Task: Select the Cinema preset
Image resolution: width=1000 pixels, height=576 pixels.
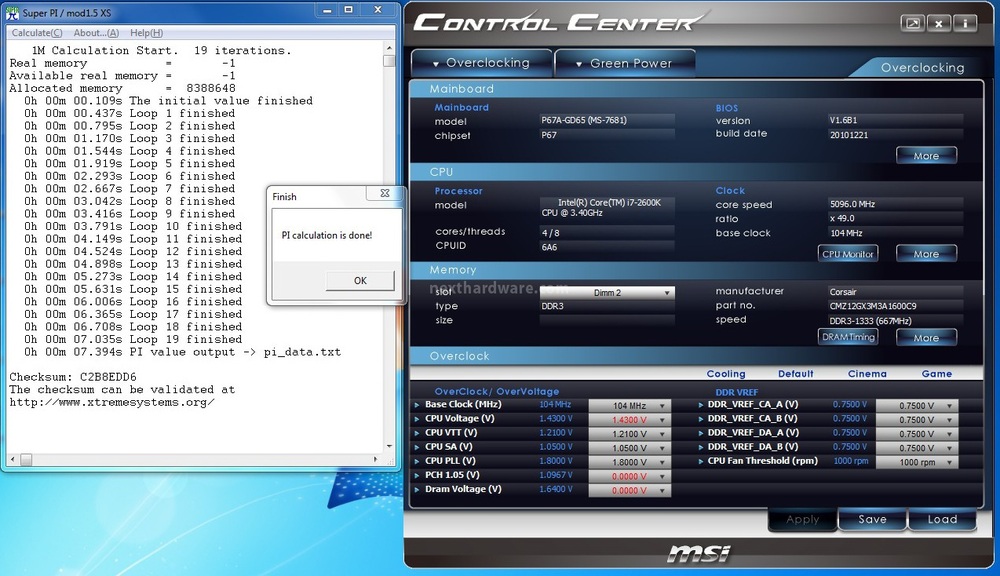Action: tap(867, 374)
